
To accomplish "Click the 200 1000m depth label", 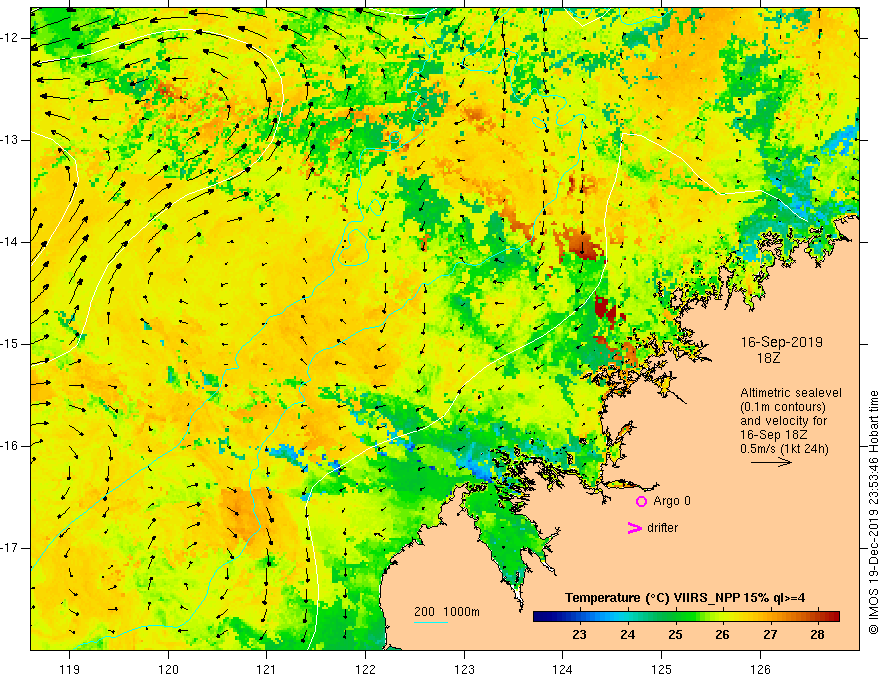I will pos(447,612).
